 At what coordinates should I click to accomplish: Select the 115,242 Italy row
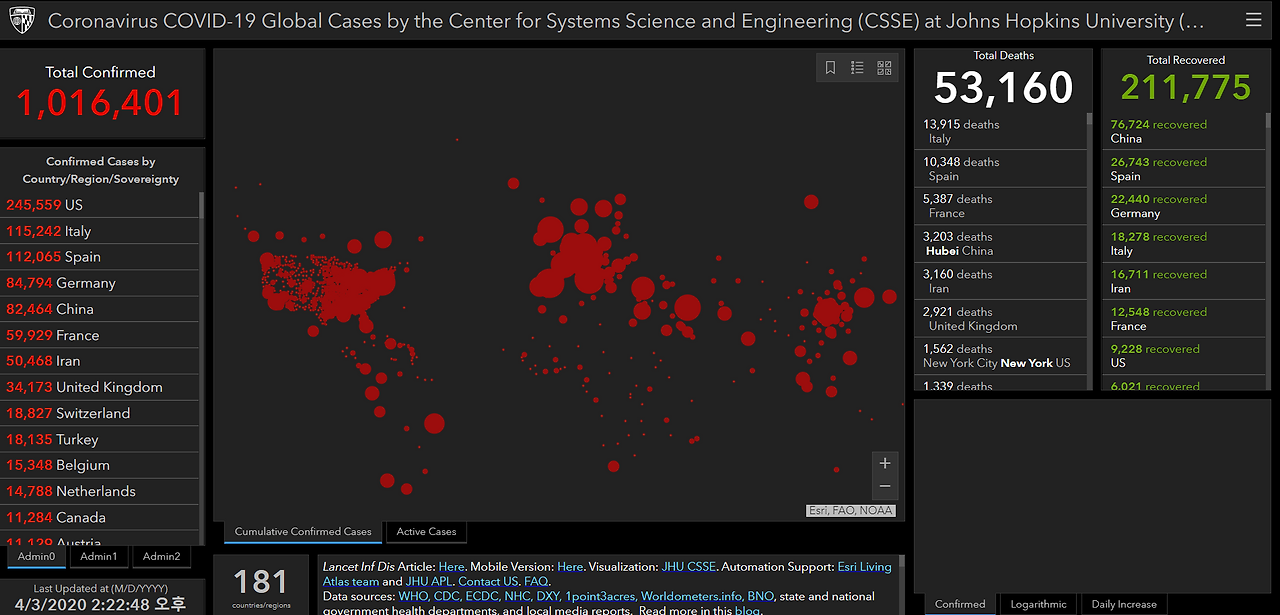[100, 231]
